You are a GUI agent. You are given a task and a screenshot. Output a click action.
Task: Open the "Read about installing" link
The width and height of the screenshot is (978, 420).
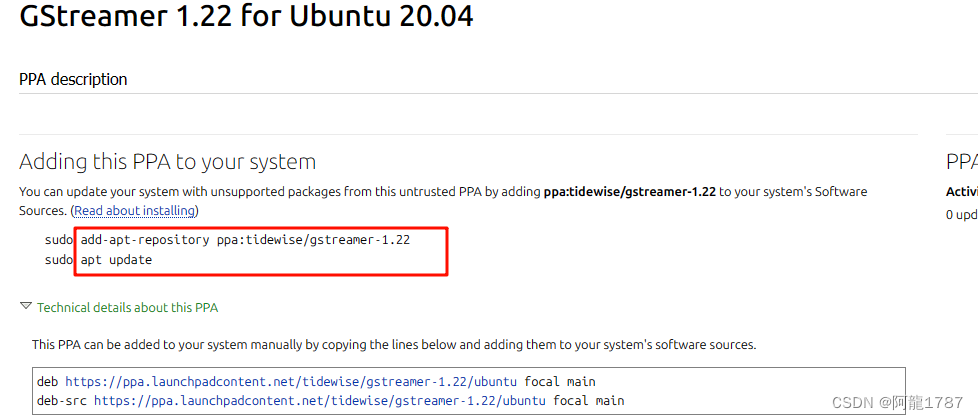point(135,211)
